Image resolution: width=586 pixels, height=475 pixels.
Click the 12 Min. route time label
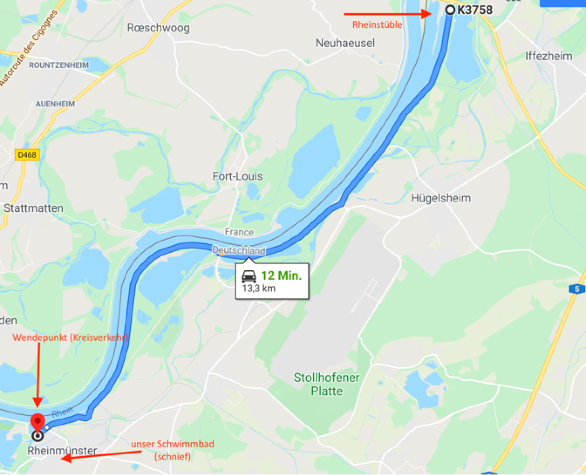tap(281, 276)
